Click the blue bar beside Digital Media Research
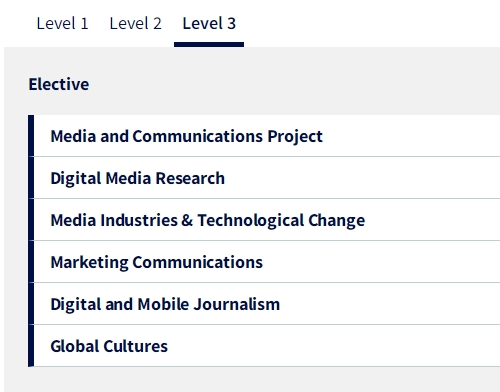 31,178
